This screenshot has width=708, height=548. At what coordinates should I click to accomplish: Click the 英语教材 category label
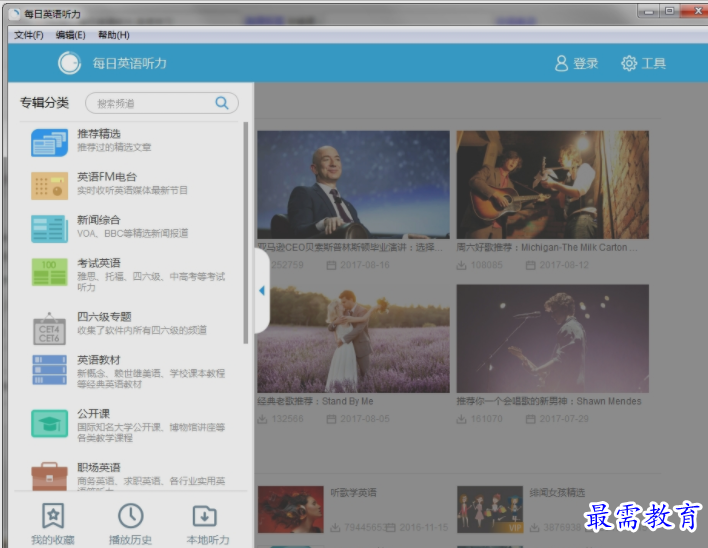click(x=99, y=360)
